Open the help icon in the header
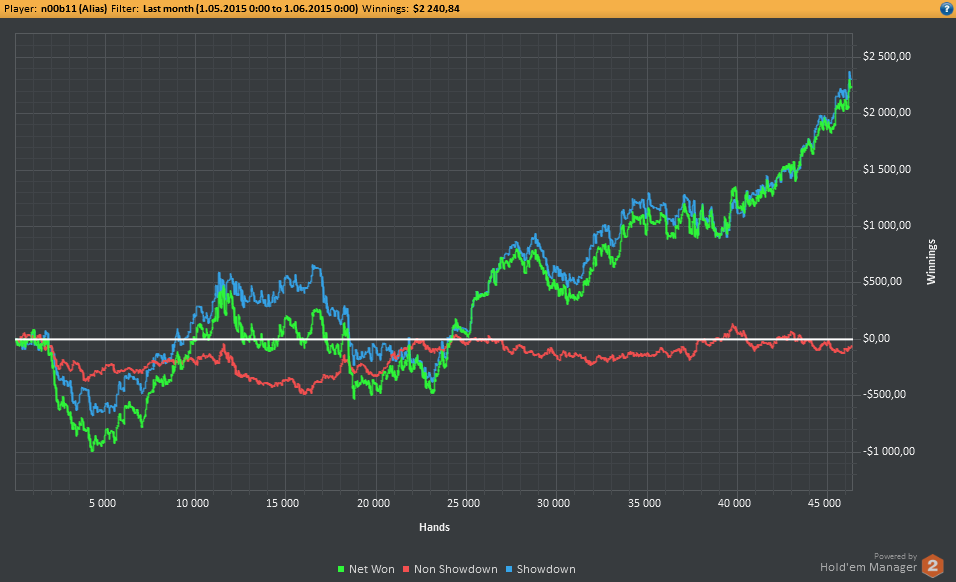 pos(947,9)
